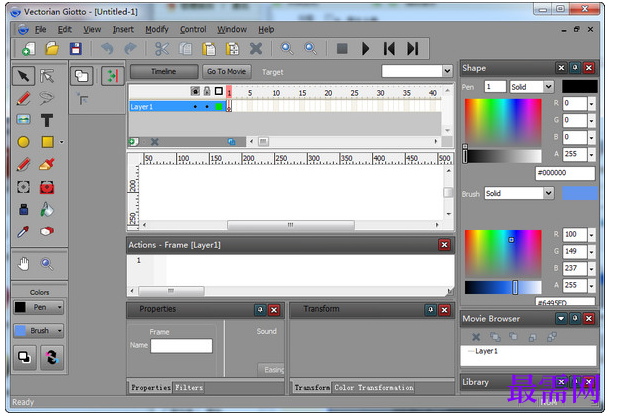Select the yellow Rectangle tool

point(47,142)
